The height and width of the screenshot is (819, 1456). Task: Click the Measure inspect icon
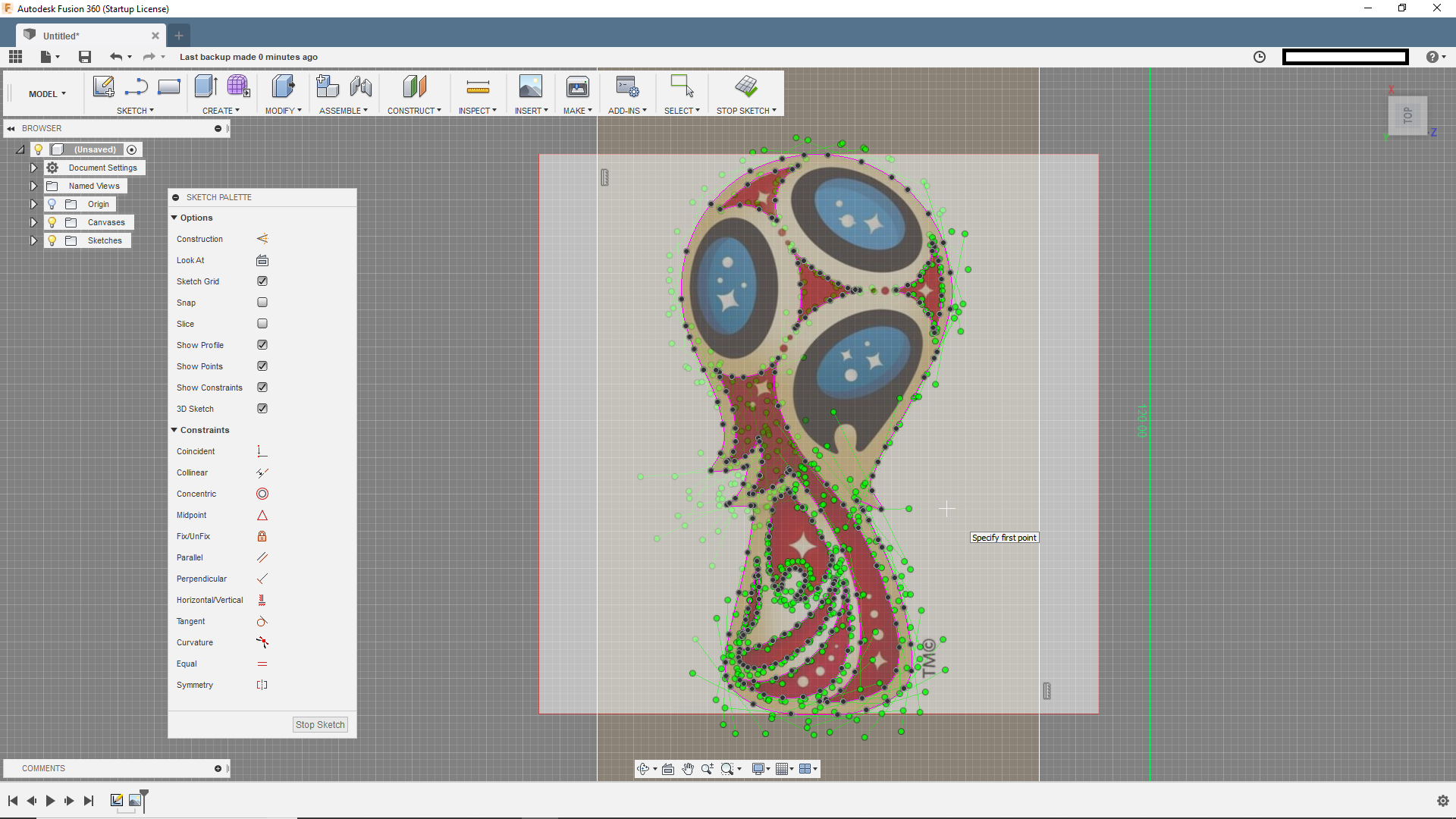tap(478, 86)
